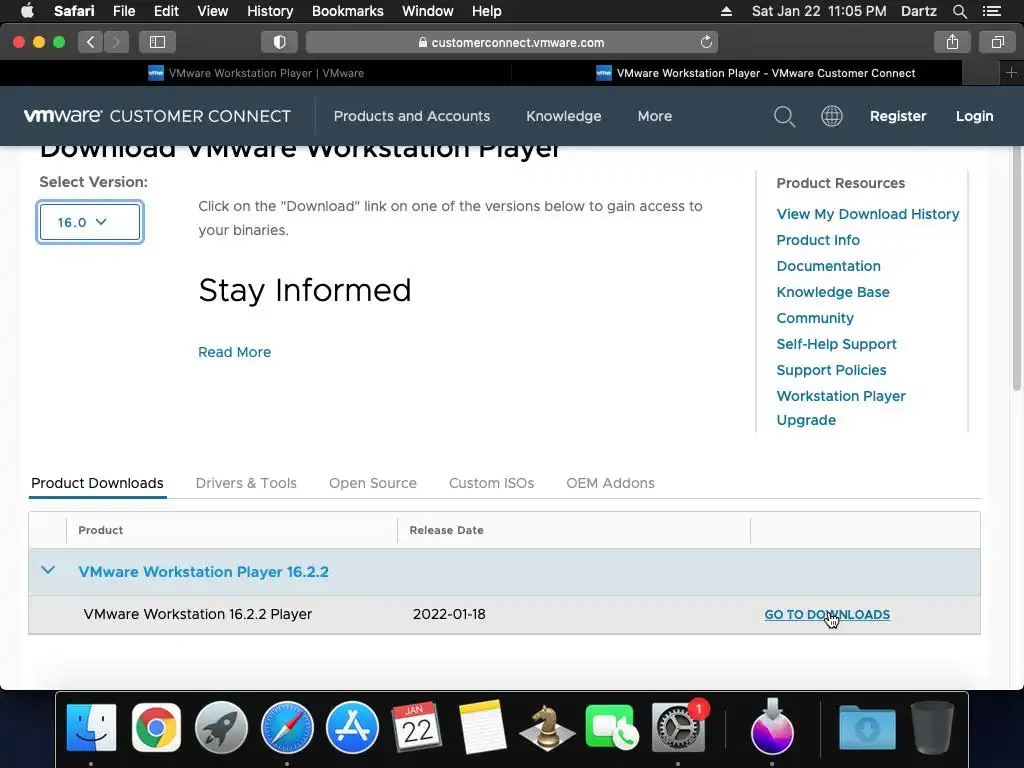1024x768 pixels.
Task: Open Launchpad from the Dock
Action: click(x=221, y=727)
